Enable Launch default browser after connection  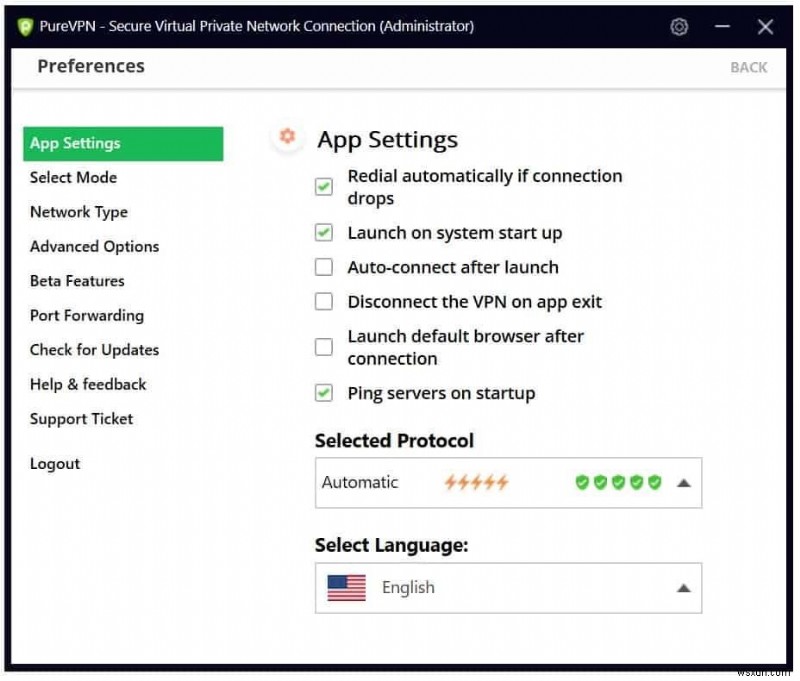(323, 347)
